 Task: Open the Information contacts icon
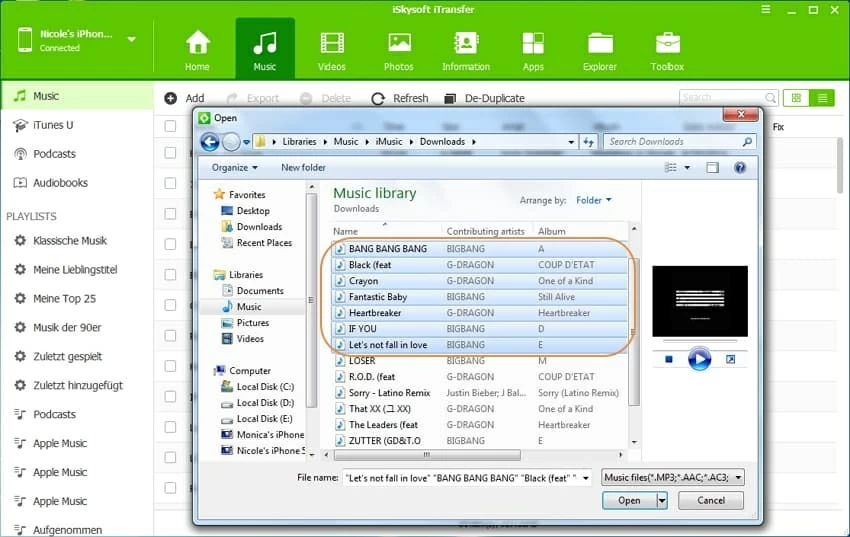coord(465,44)
